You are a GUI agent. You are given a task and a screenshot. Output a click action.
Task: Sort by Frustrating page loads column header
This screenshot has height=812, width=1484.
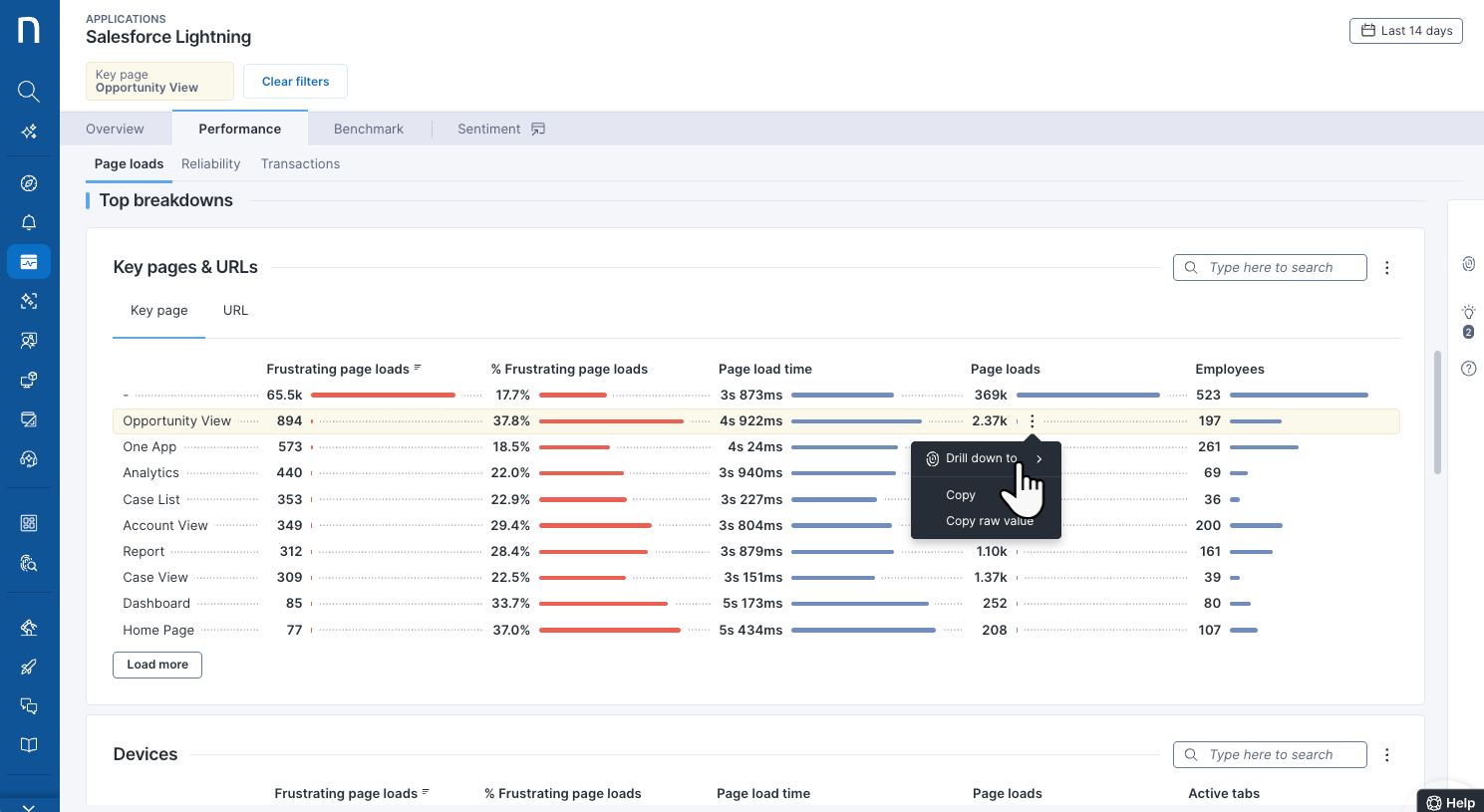(338, 370)
